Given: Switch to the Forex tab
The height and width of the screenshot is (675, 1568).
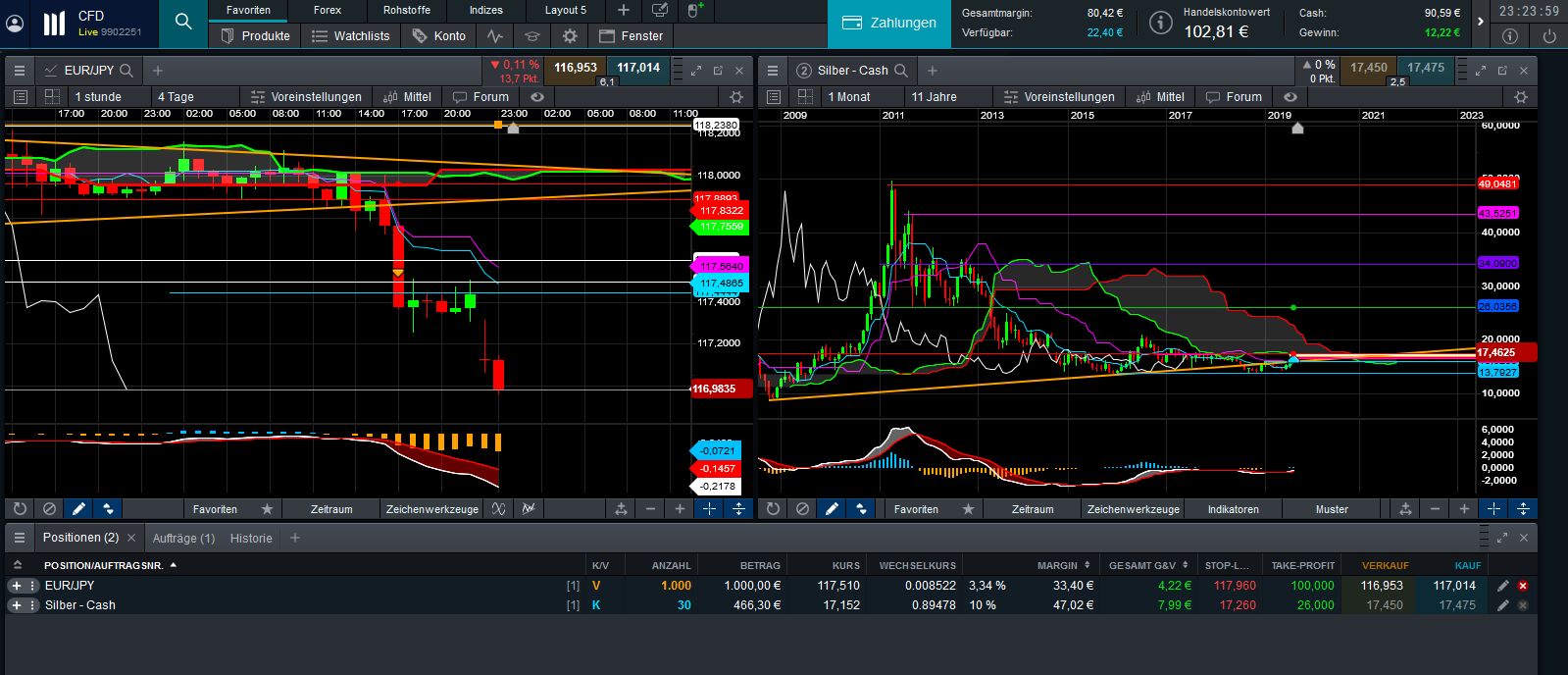Looking at the screenshot, I should click(x=328, y=11).
